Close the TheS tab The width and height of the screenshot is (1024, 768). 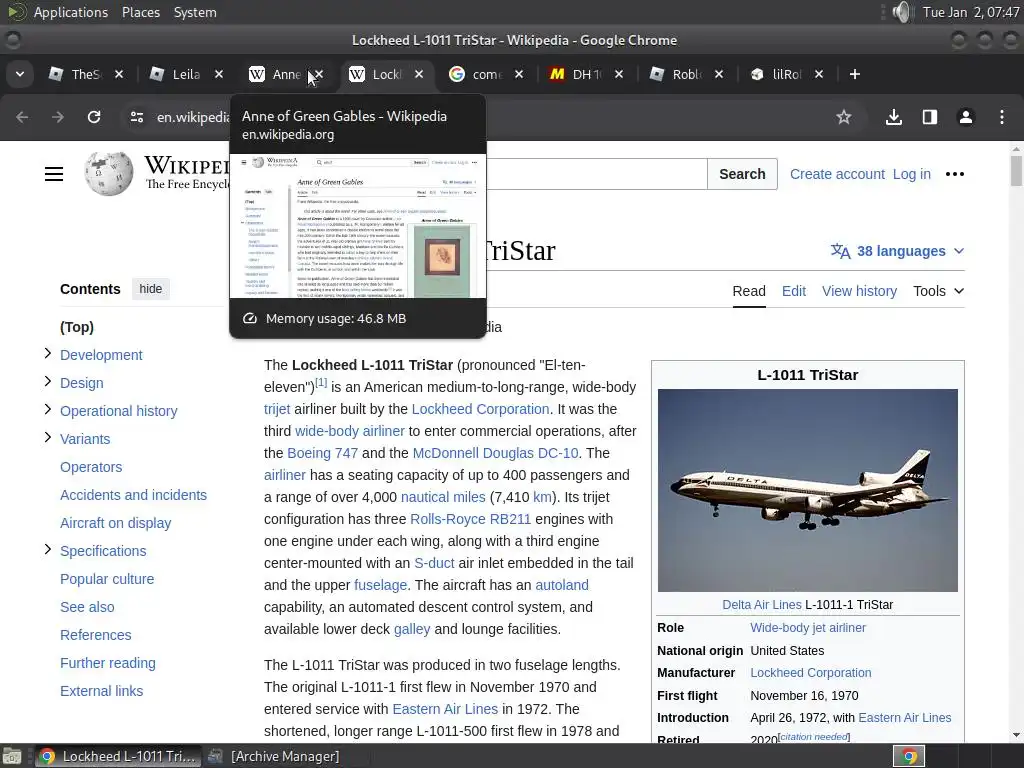(x=119, y=74)
